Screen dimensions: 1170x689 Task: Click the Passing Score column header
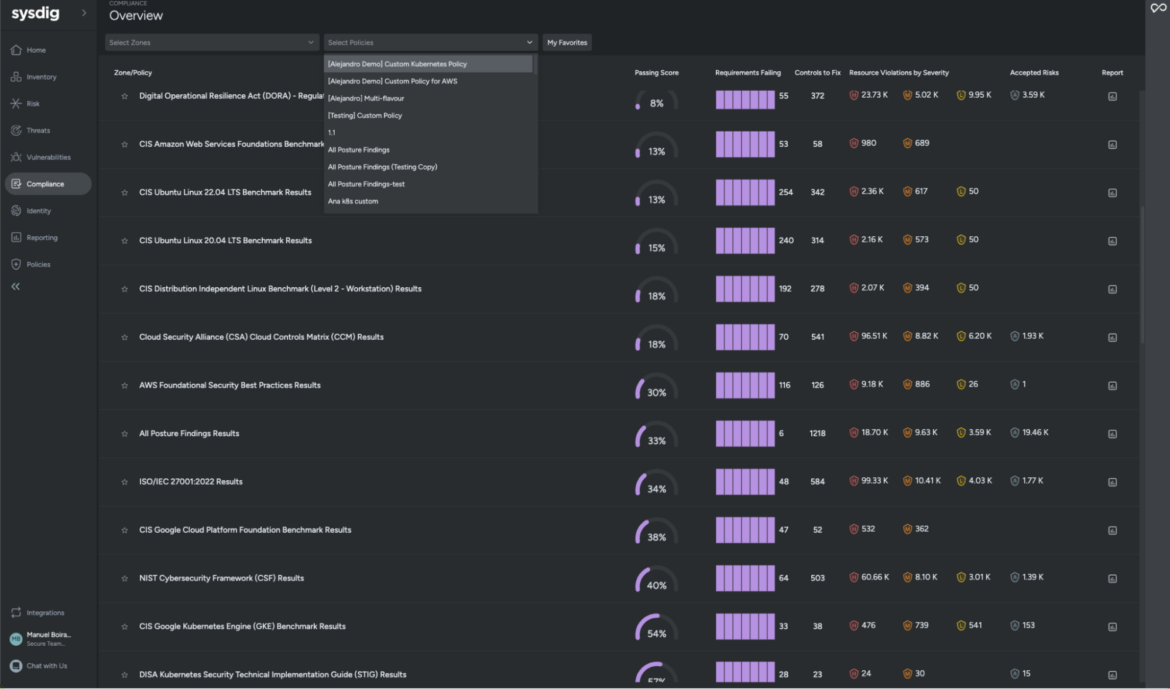[657, 73]
